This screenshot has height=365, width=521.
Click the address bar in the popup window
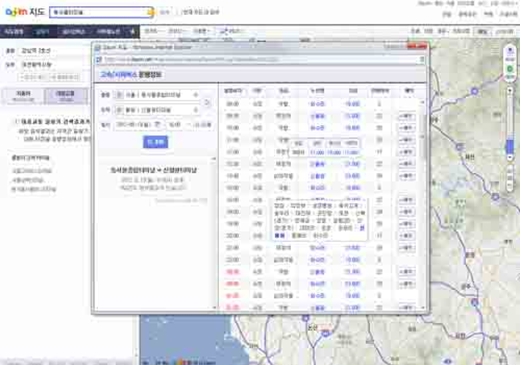[260, 60]
